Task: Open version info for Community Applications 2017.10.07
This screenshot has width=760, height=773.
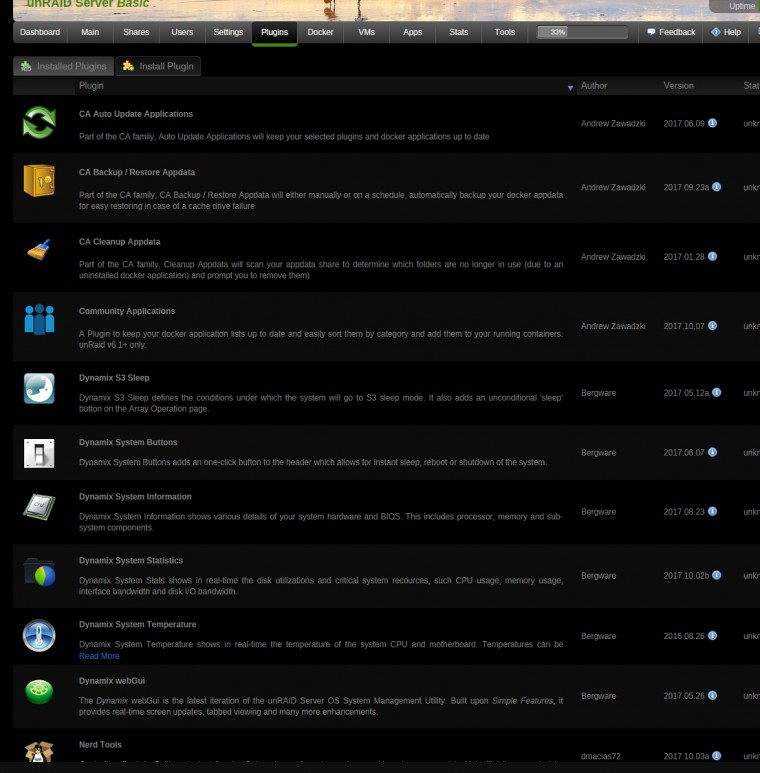Action: tap(713, 326)
